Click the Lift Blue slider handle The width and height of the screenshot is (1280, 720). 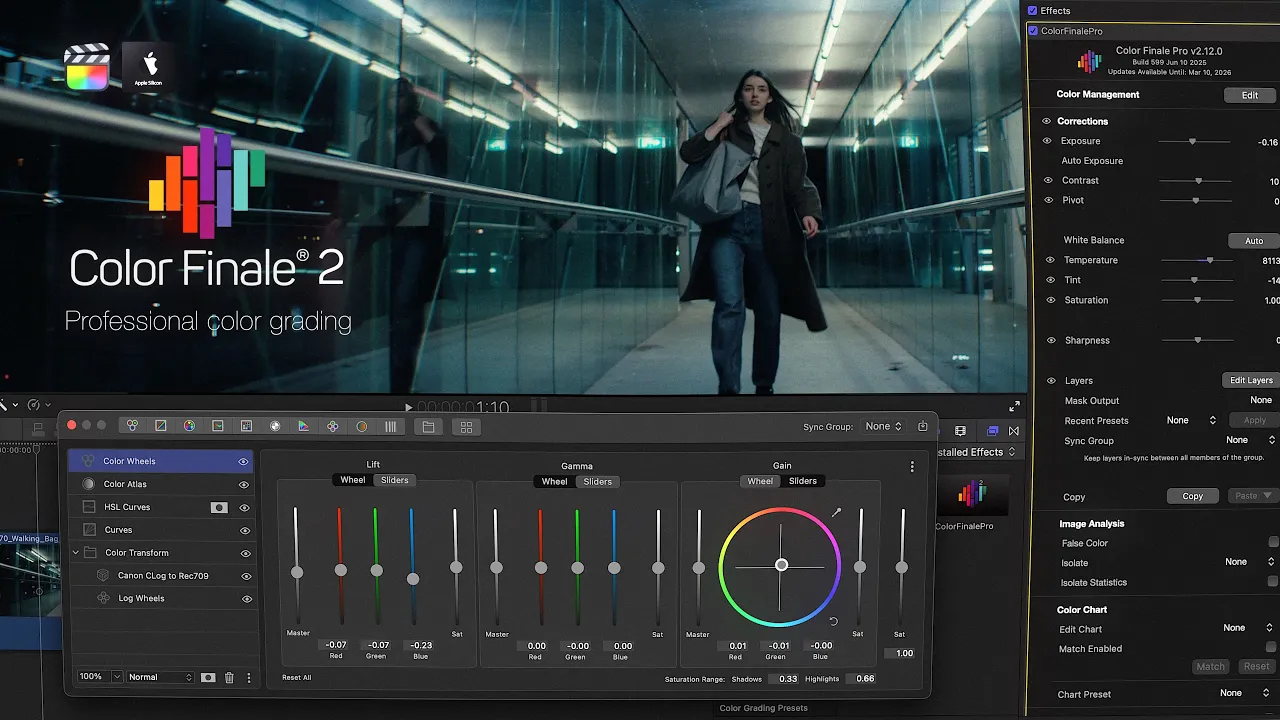click(413, 579)
